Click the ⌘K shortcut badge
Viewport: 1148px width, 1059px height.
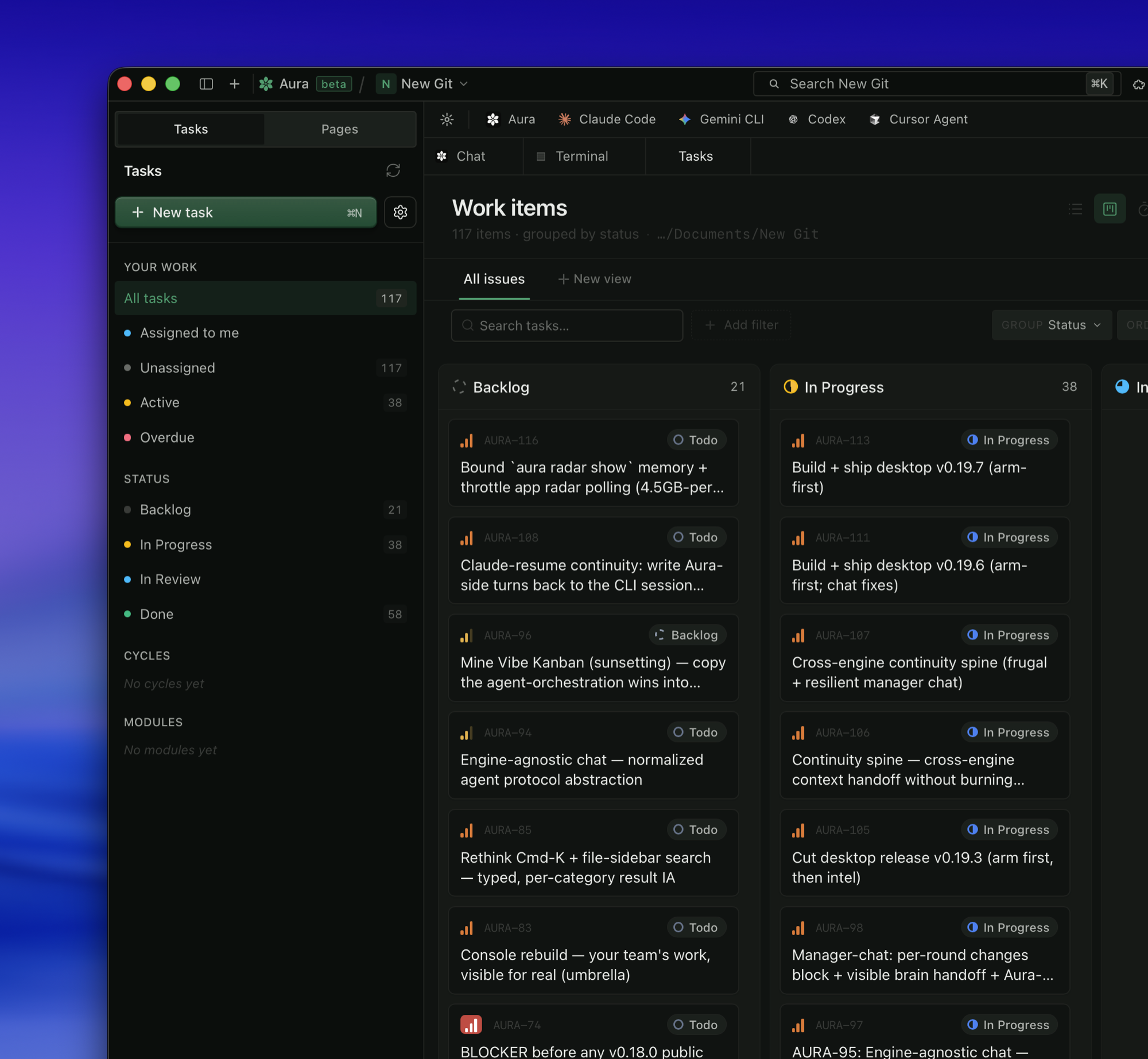(x=1099, y=84)
